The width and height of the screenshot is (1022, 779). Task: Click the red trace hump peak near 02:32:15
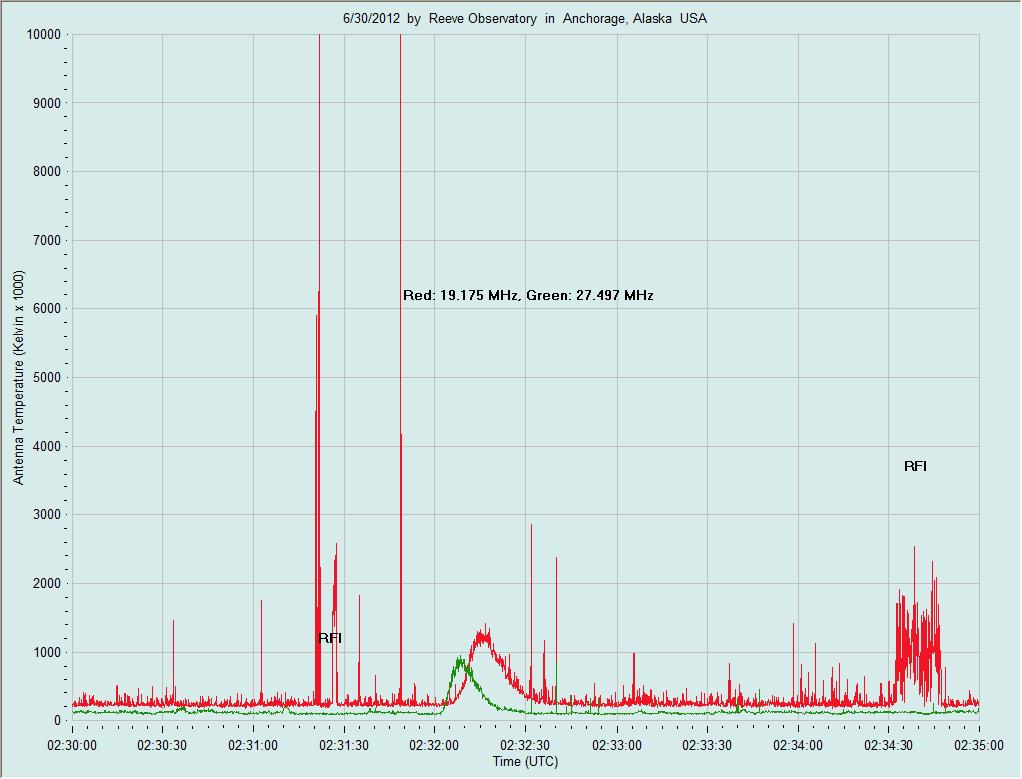[484, 634]
